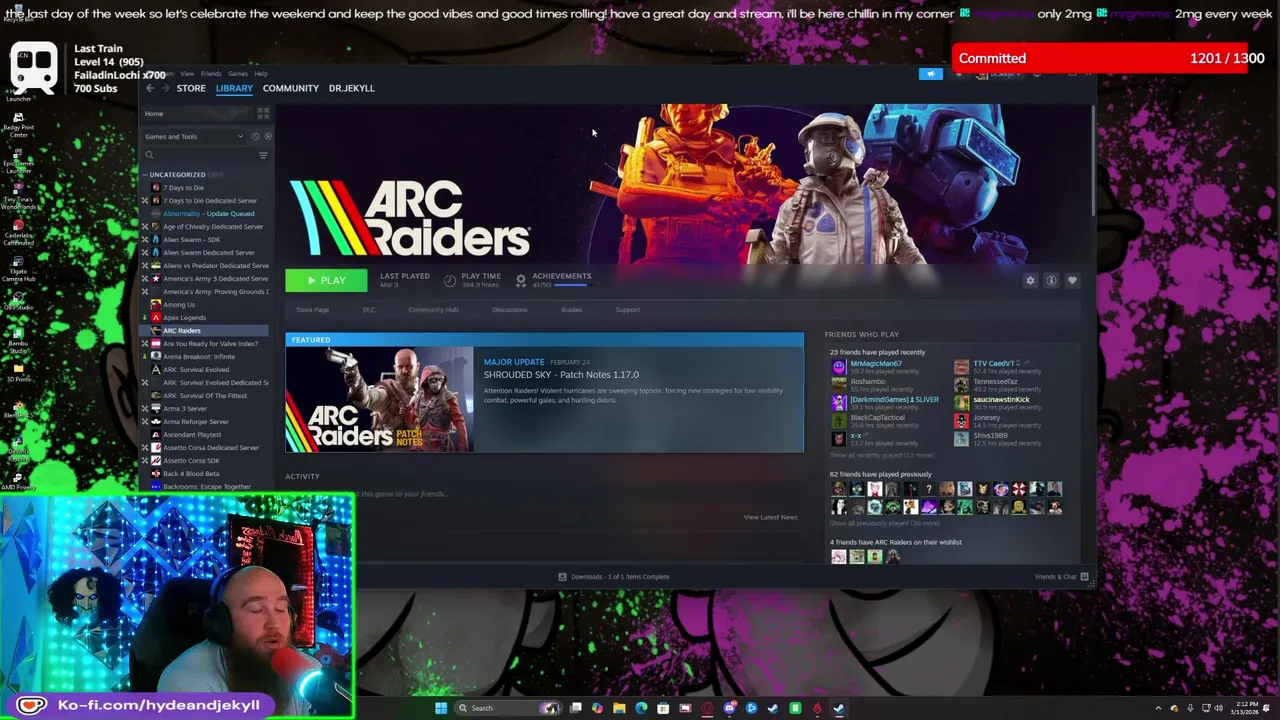Viewport: 1280px width, 720px height.
Task: Open the Community Hub link
Action: pyautogui.click(x=433, y=310)
